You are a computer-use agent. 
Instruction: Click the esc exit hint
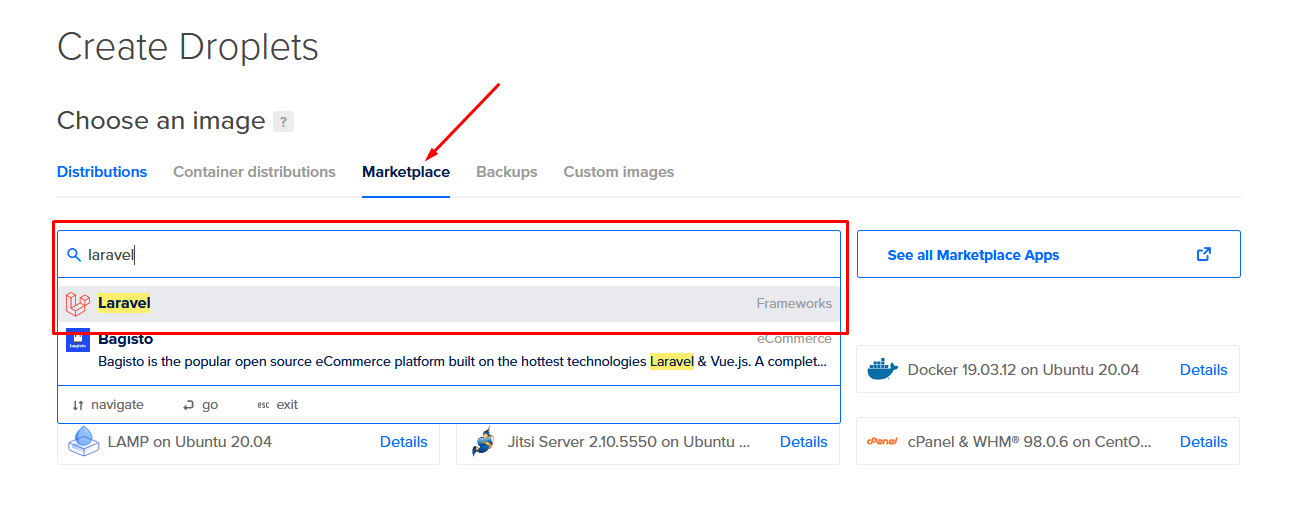(x=277, y=405)
